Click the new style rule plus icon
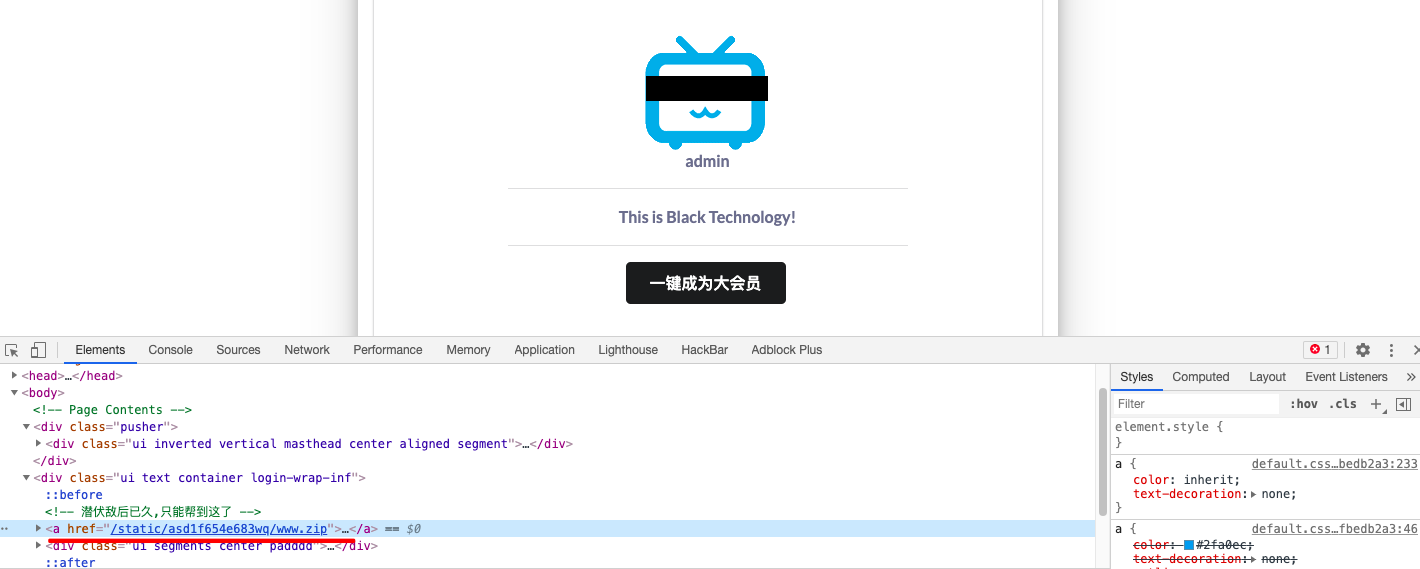The image size is (1420, 569). click(1376, 404)
